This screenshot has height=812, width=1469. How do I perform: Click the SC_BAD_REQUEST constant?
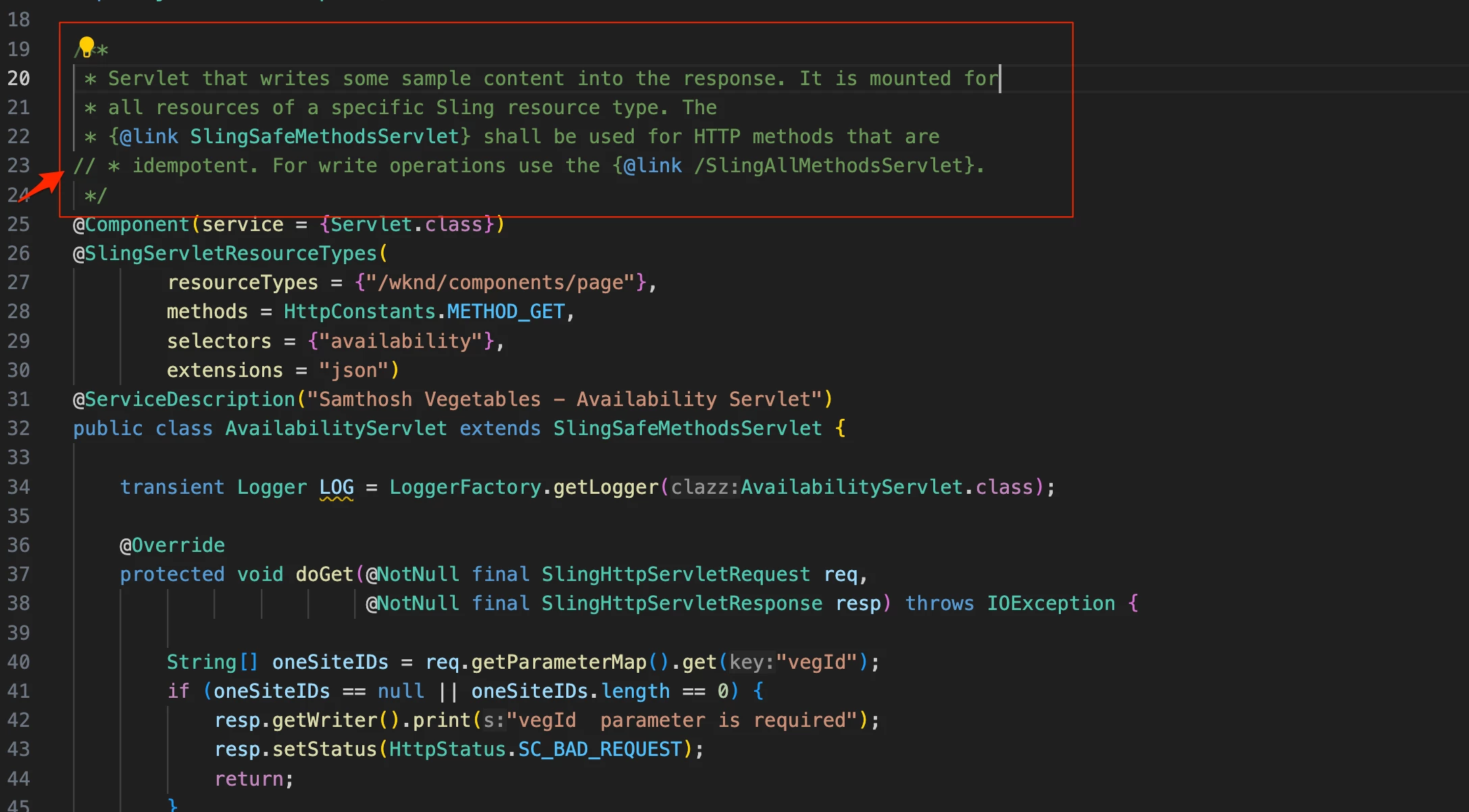(601, 749)
